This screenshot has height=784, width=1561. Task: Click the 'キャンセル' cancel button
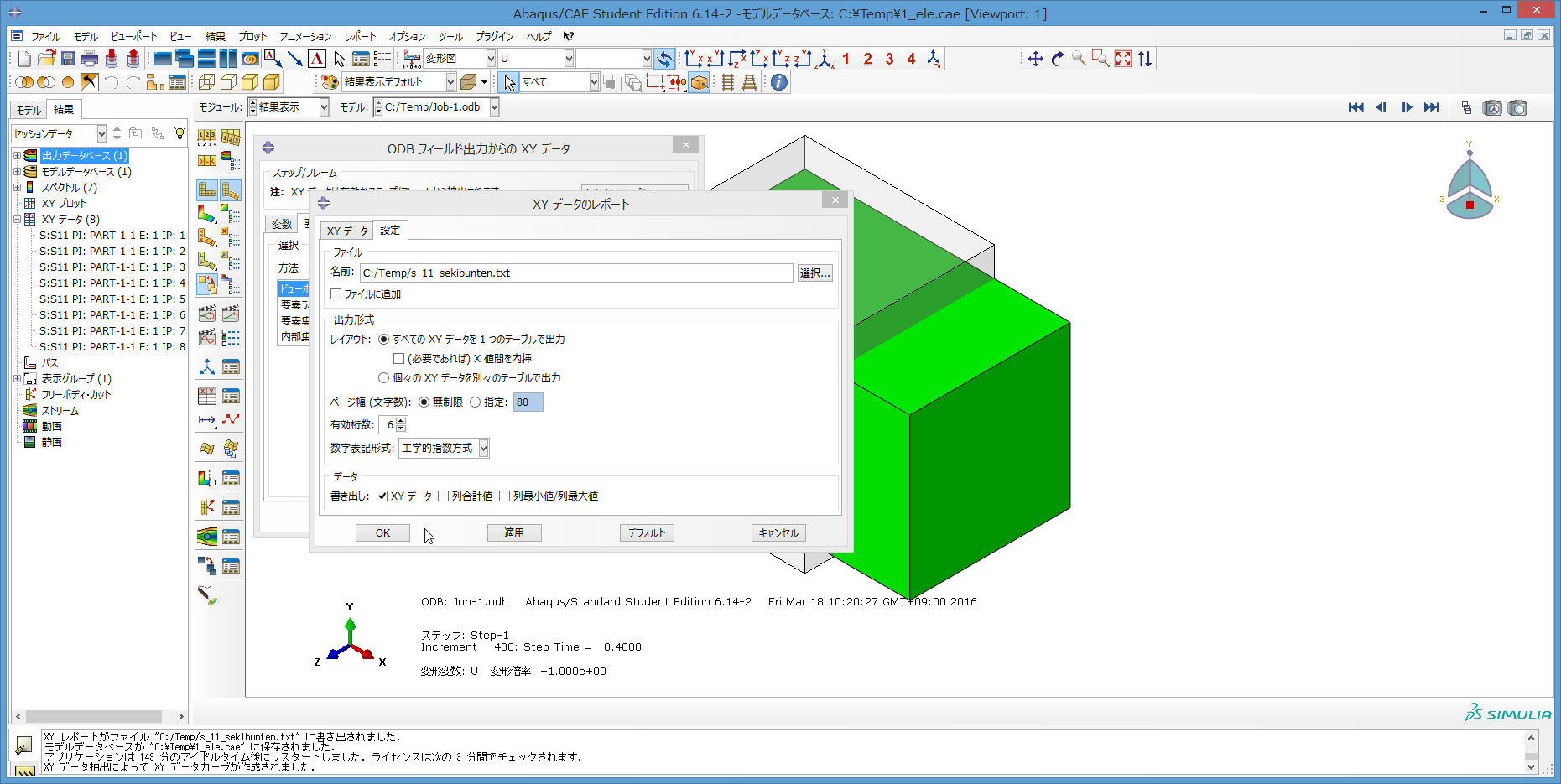pyautogui.click(x=778, y=533)
